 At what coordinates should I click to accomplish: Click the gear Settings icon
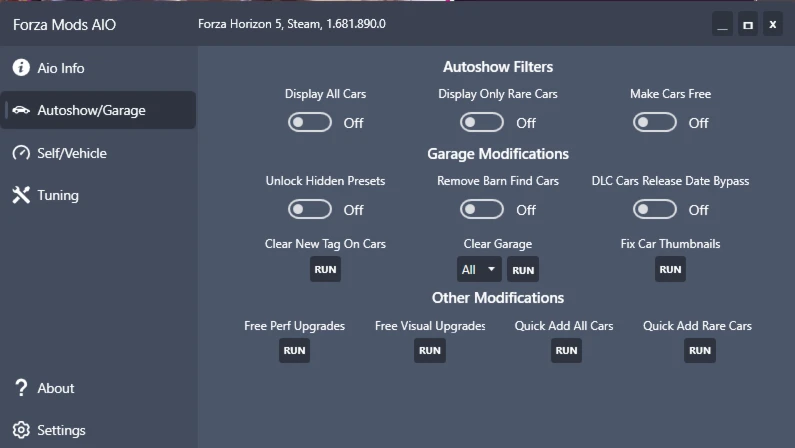click(21, 430)
